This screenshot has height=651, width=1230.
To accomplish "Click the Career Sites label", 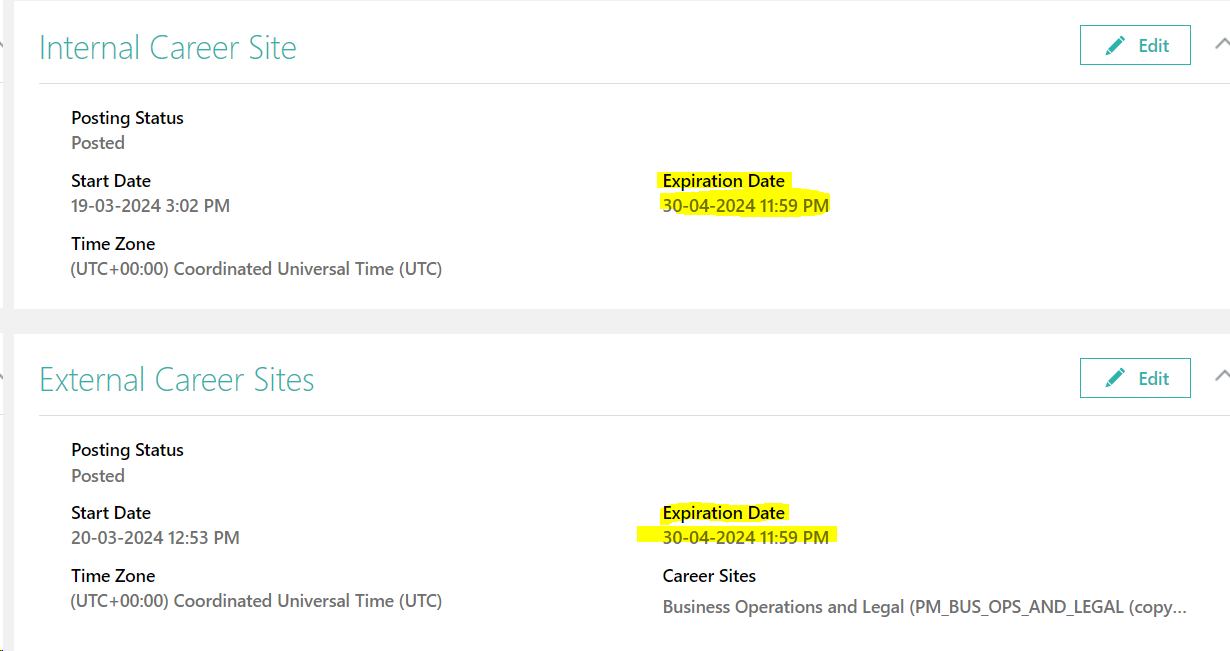I will click(709, 576).
